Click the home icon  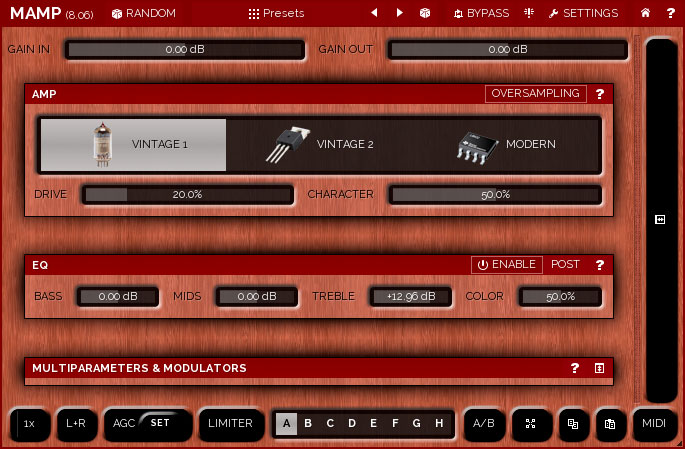[x=645, y=13]
